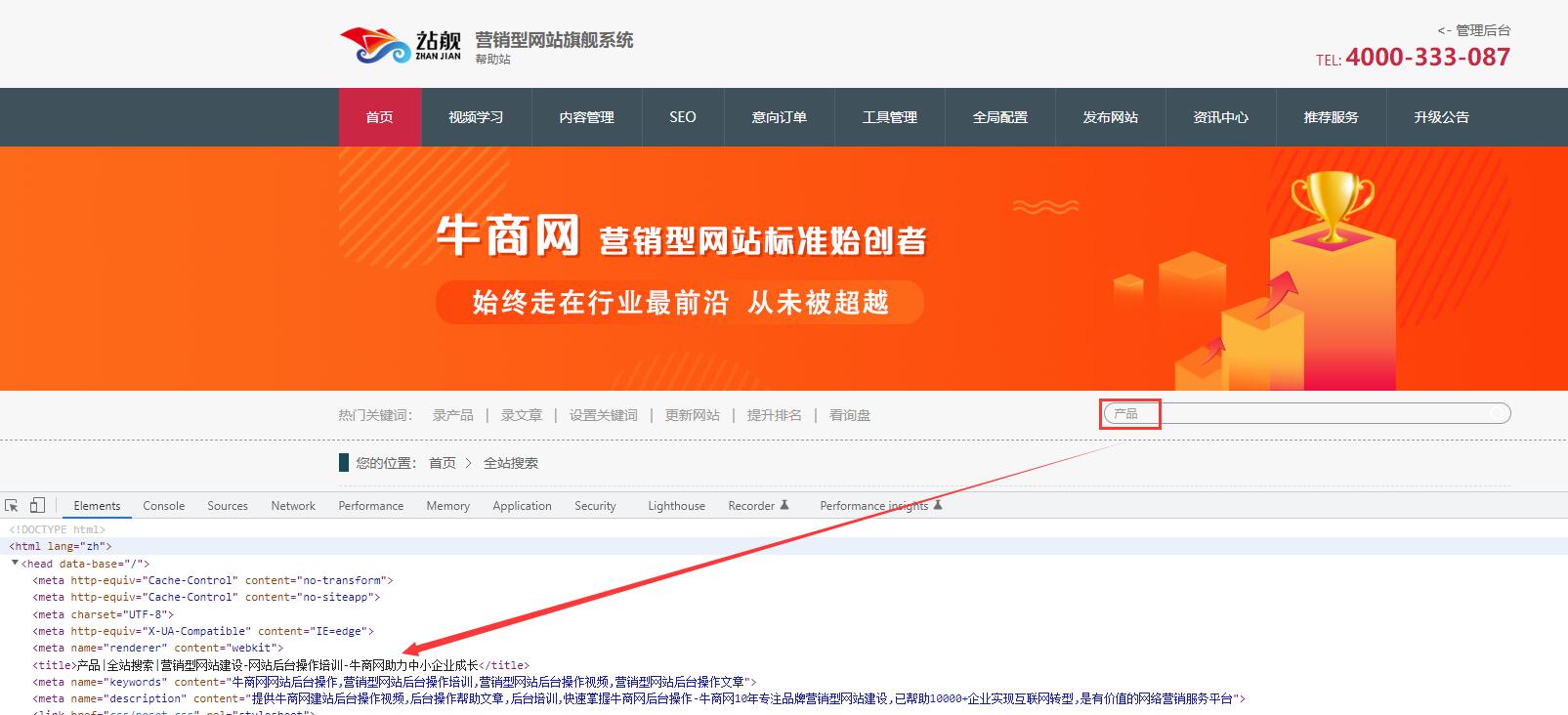Viewport: 1568px width, 715px height.
Task: Click the 录产品 hot keyword link
Action: 453,415
